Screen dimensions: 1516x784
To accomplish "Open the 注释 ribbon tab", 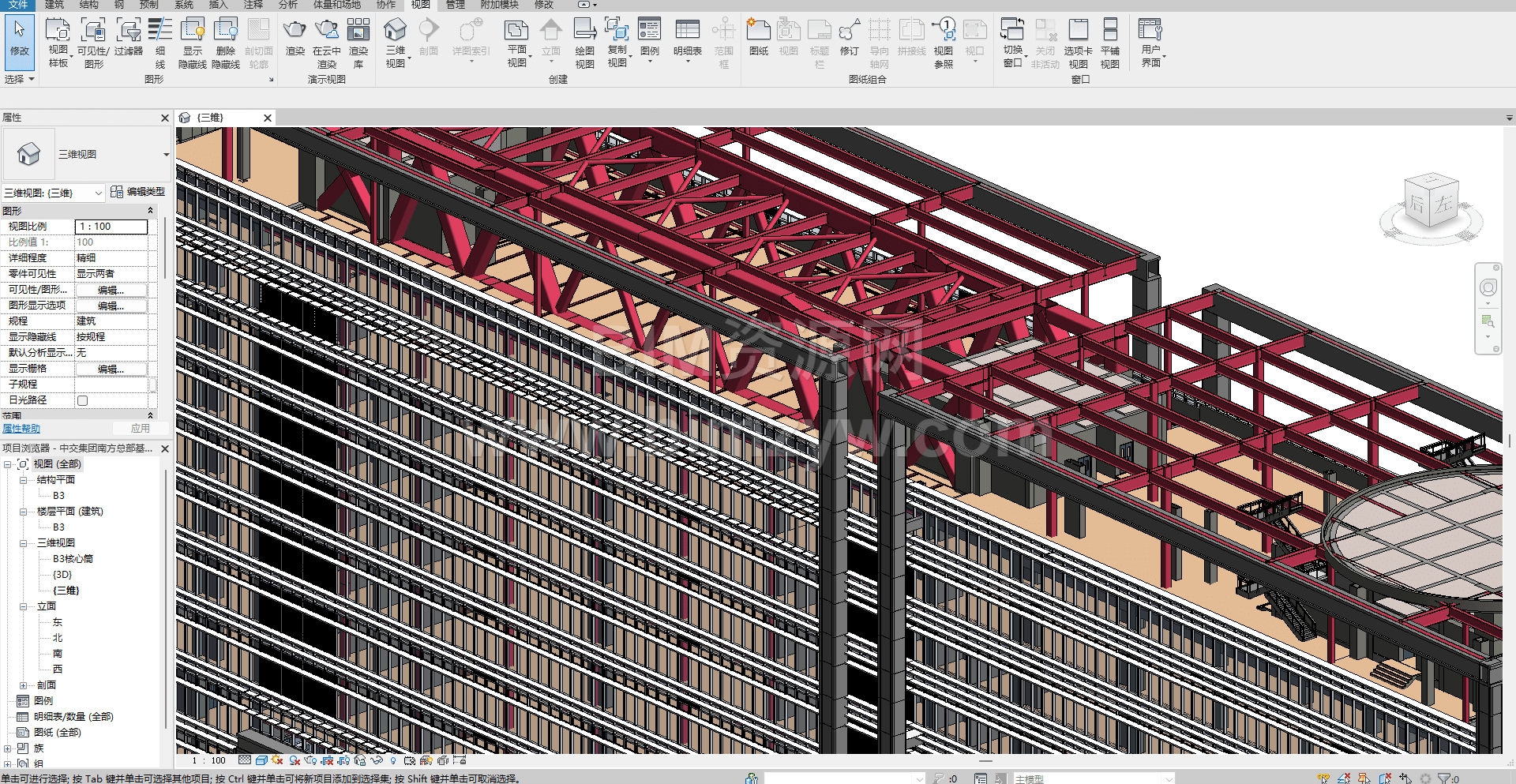I will coord(253,5).
